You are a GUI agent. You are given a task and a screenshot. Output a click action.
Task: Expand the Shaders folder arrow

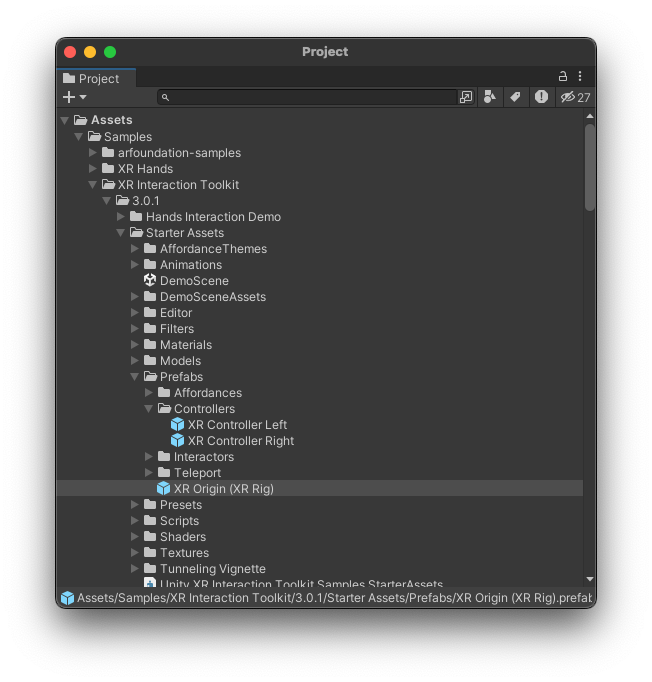134,536
